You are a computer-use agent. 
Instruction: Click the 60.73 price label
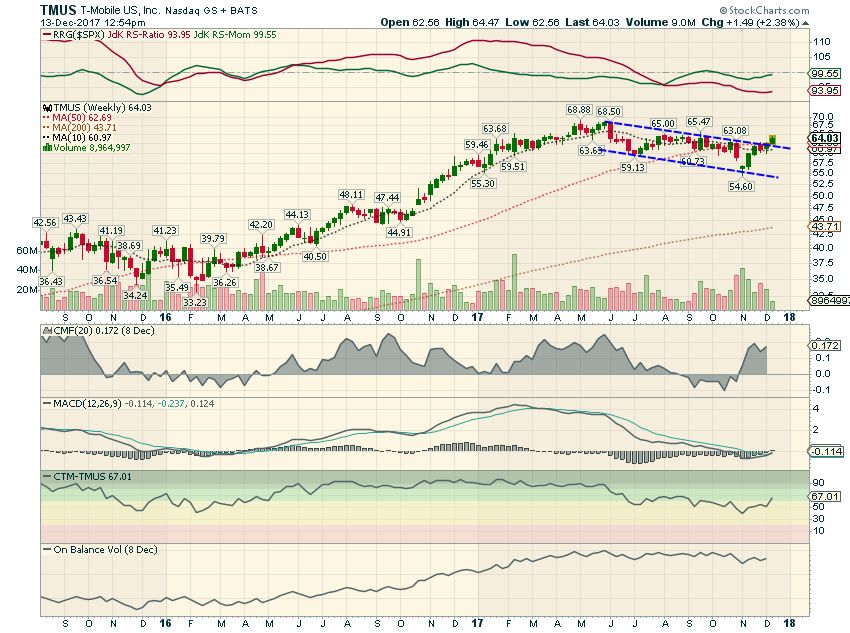click(693, 161)
